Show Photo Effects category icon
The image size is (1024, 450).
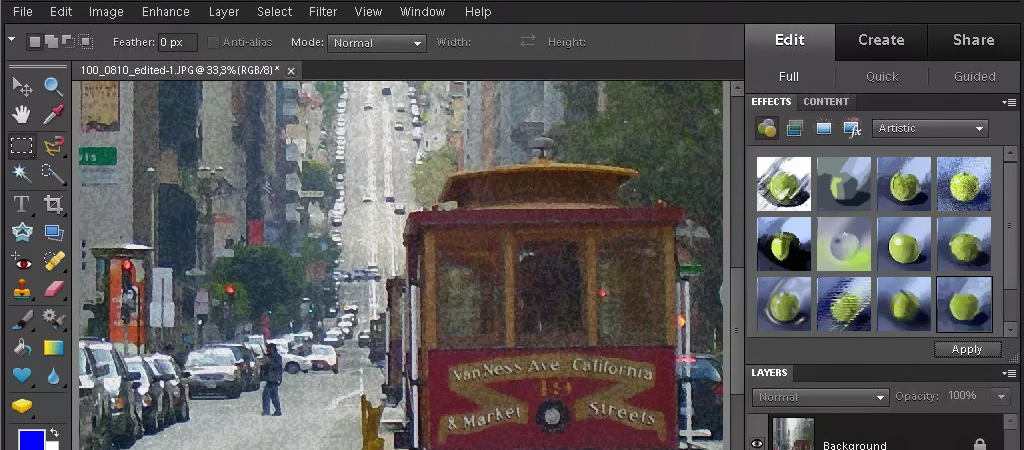[x=824, y=129]
